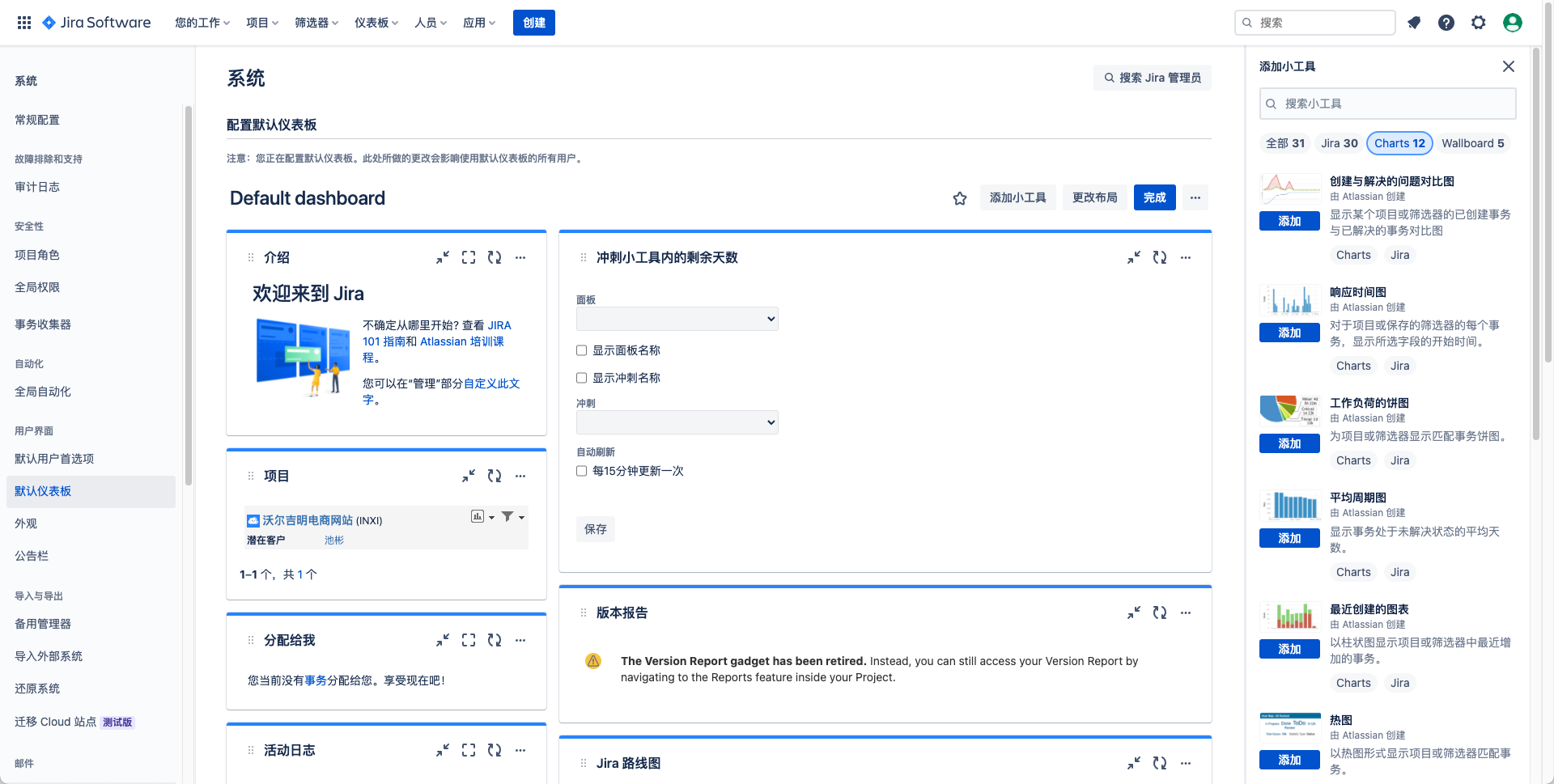Open the settings gear icon
Viewport: 1554px width, 784px height.
click(x=1479, y=23)
